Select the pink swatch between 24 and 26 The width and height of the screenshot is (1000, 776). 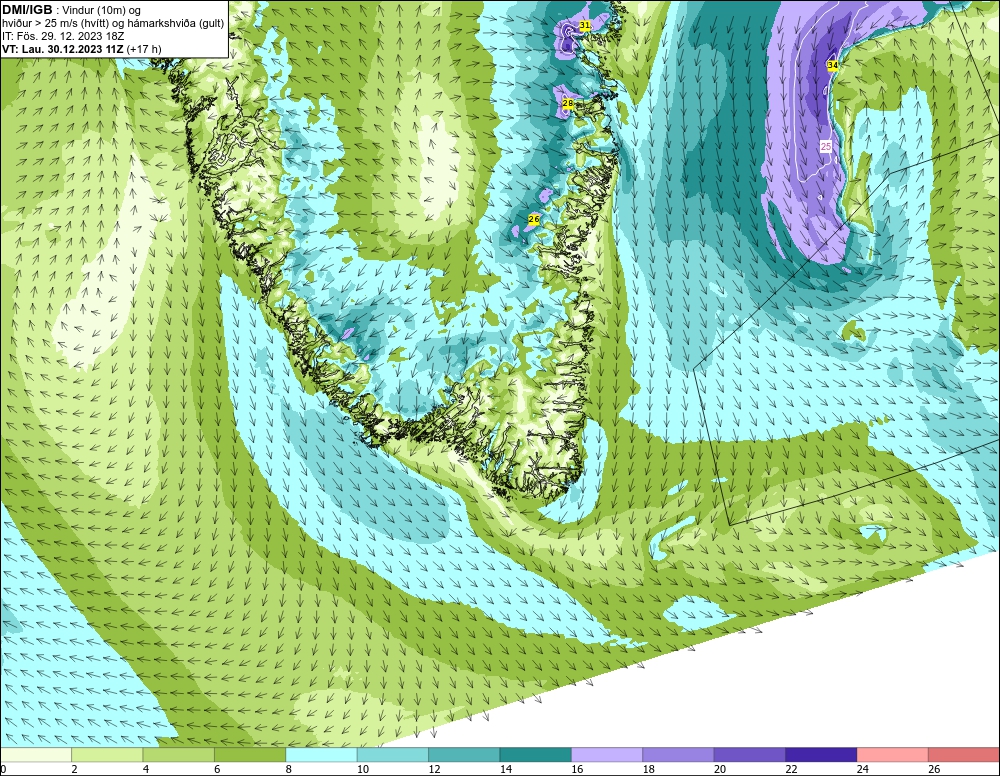[x=893, y=755]
